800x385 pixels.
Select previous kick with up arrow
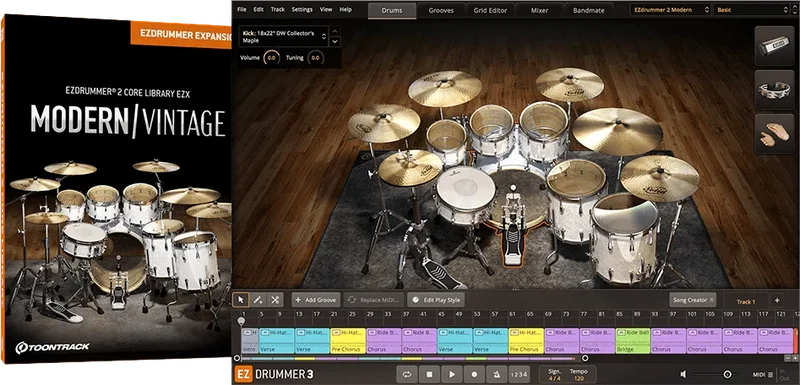(335, 31)
